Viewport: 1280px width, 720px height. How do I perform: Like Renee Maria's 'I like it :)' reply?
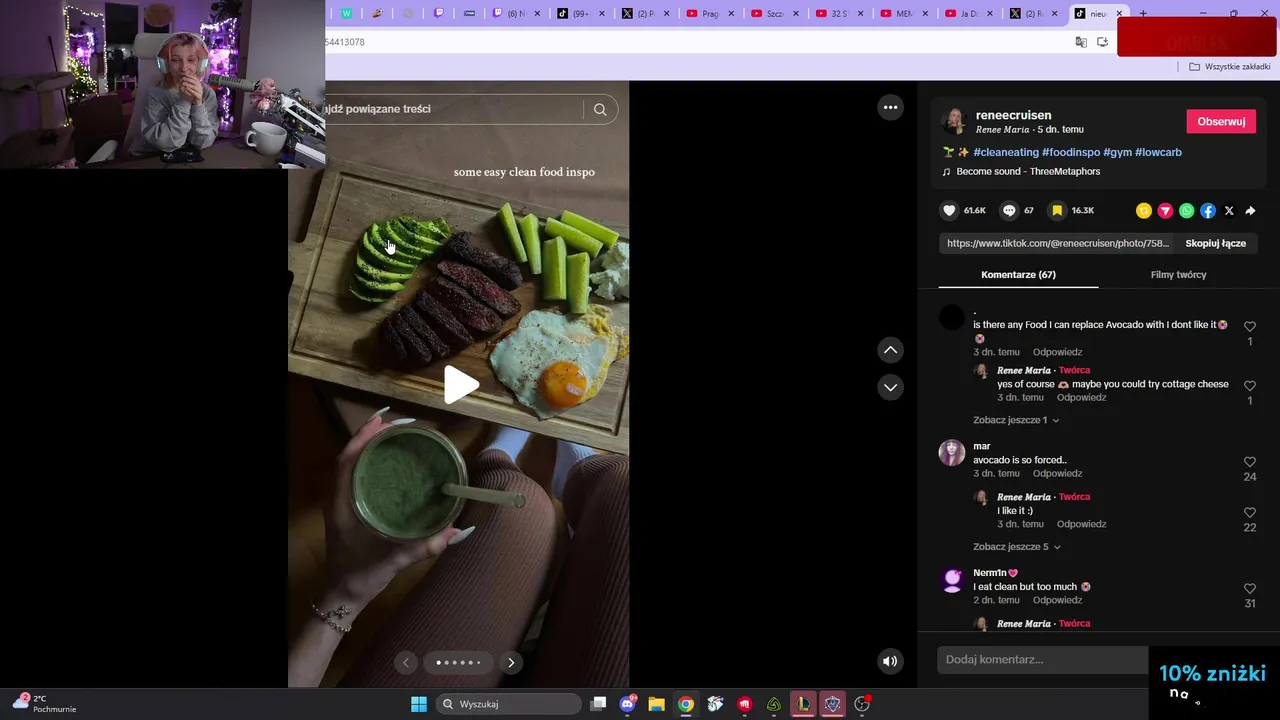[x=1250, y=513]
